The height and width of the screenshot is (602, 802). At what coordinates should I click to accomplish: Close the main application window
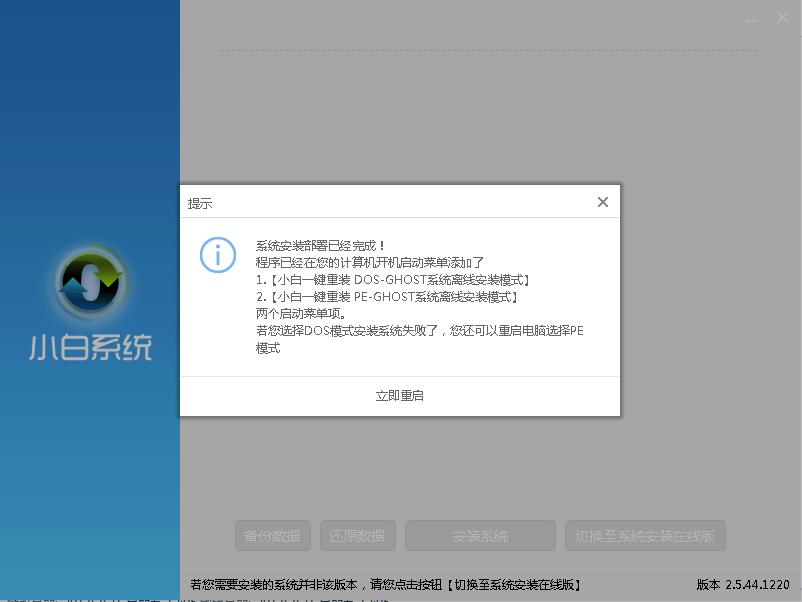click(x=783, y=17)
